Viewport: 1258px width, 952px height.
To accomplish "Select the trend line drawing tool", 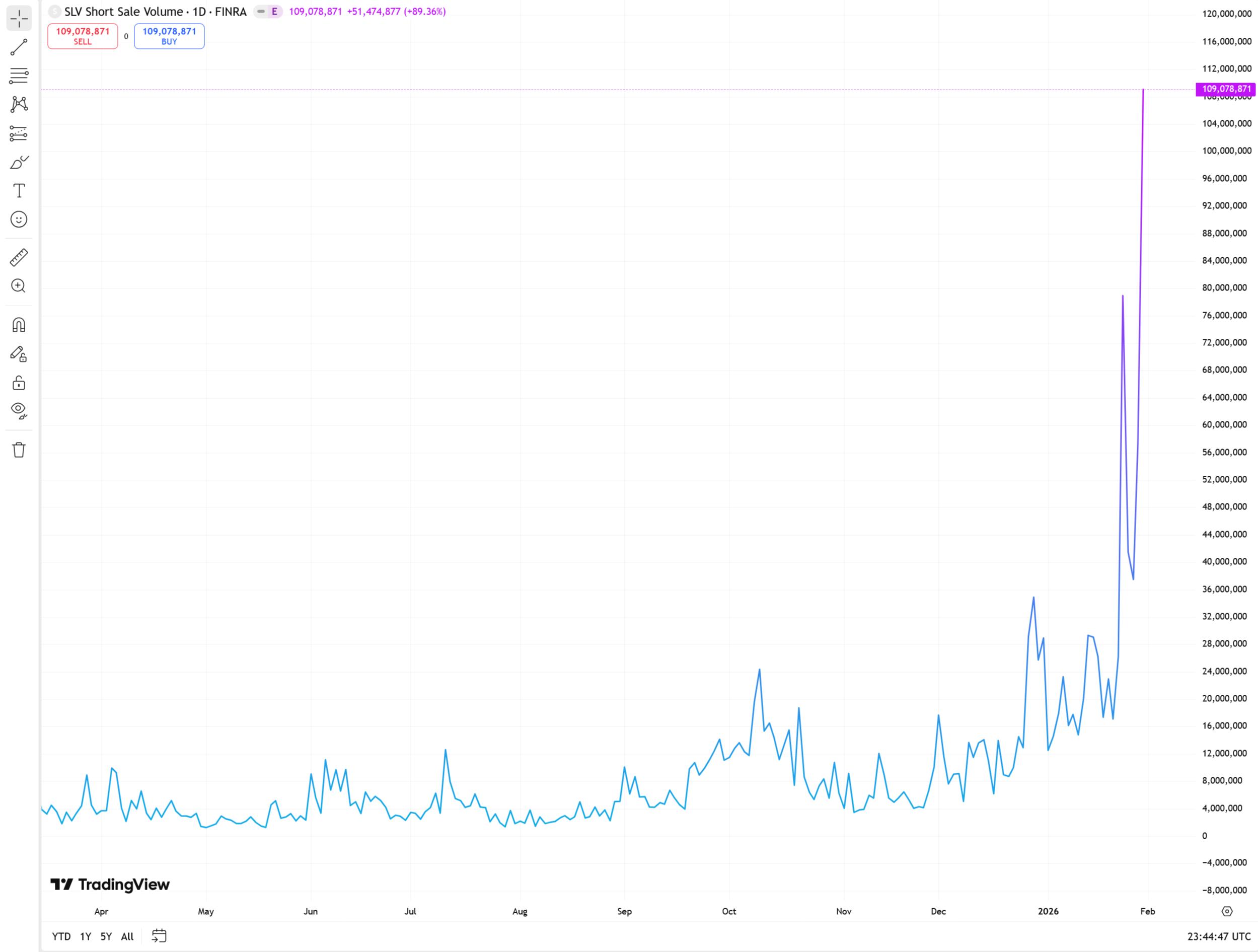I will (19, 47).
